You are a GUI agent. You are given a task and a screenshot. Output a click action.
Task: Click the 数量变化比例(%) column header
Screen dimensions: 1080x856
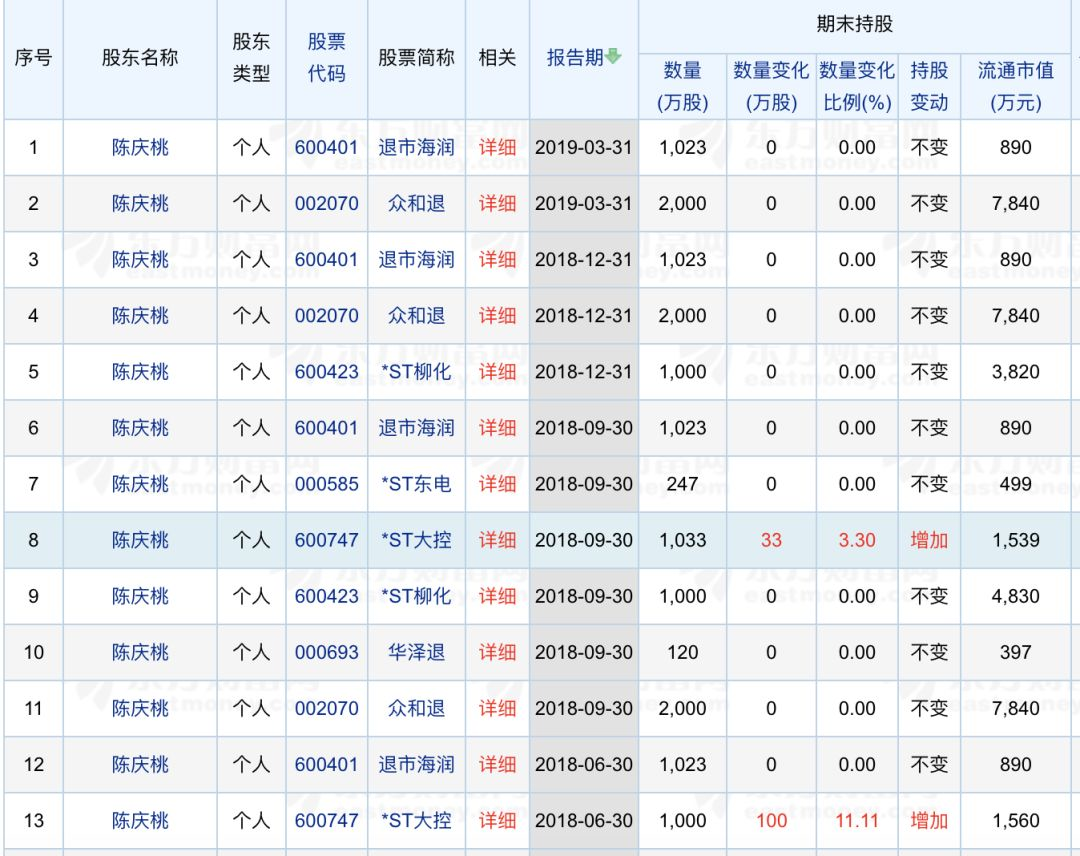click(x=856, y=86)
